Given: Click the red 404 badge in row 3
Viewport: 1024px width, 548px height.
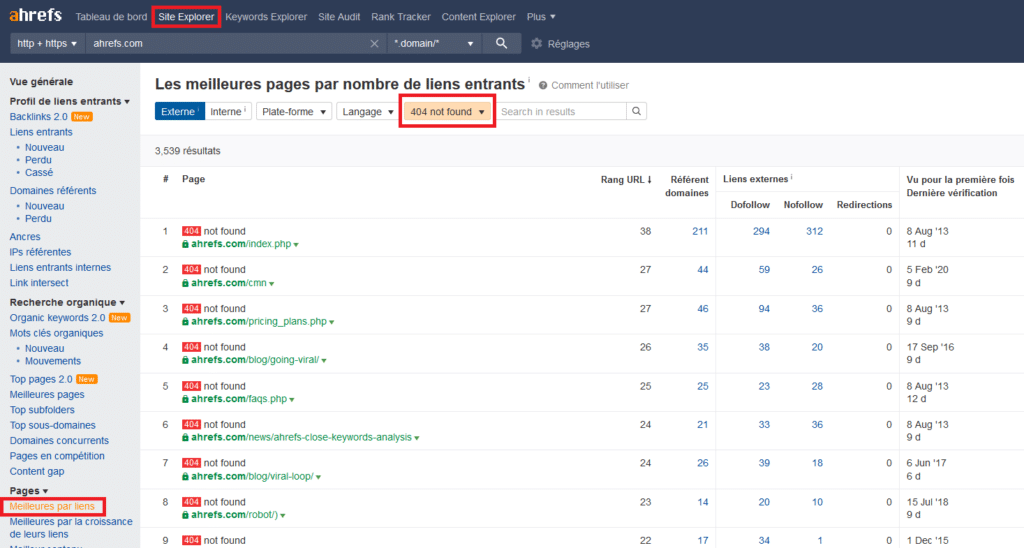Looking at the screenshot, I should pyautogui.click(x=192, y=309).
